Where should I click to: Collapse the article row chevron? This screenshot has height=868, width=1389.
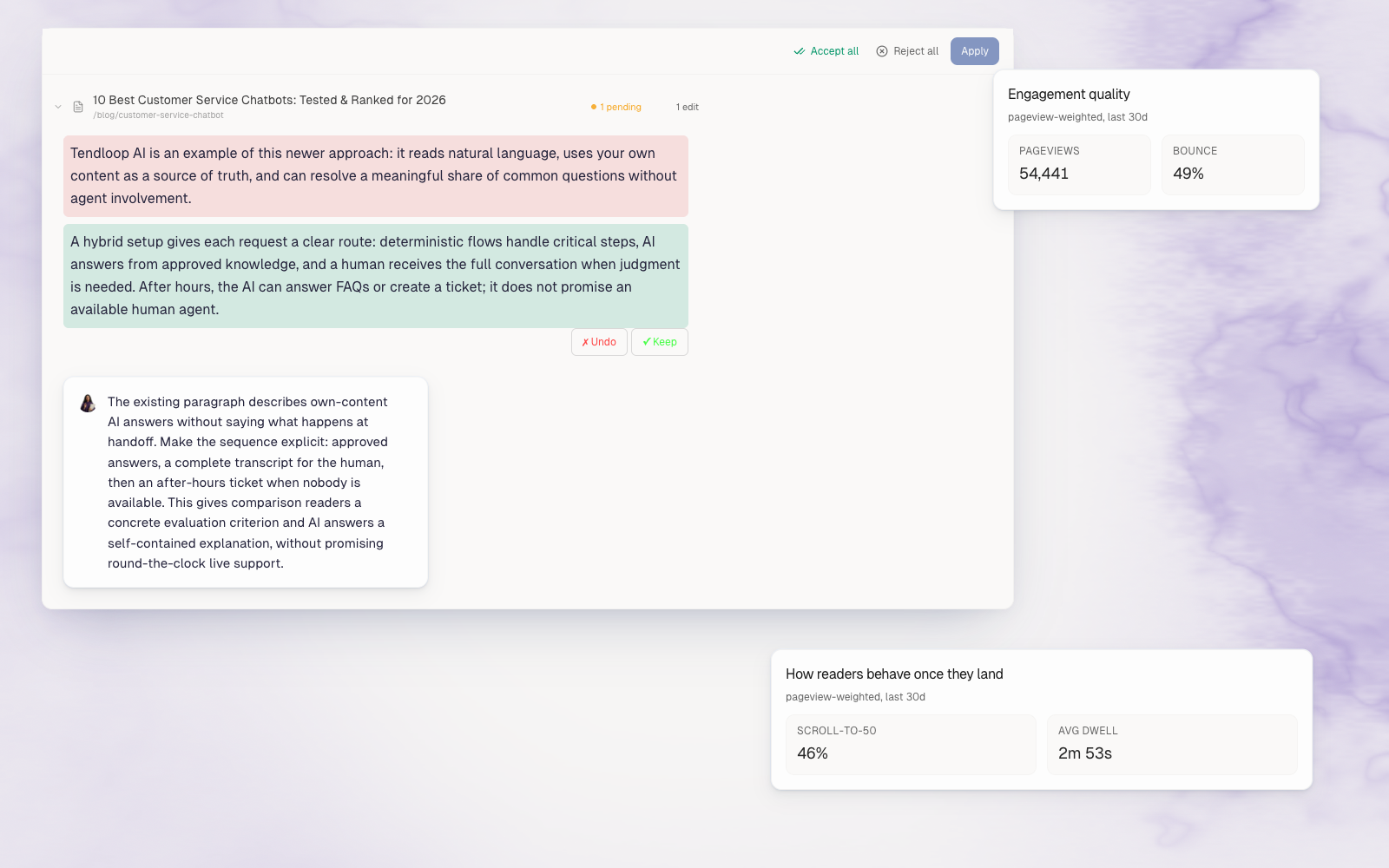(x=58, y=107)
